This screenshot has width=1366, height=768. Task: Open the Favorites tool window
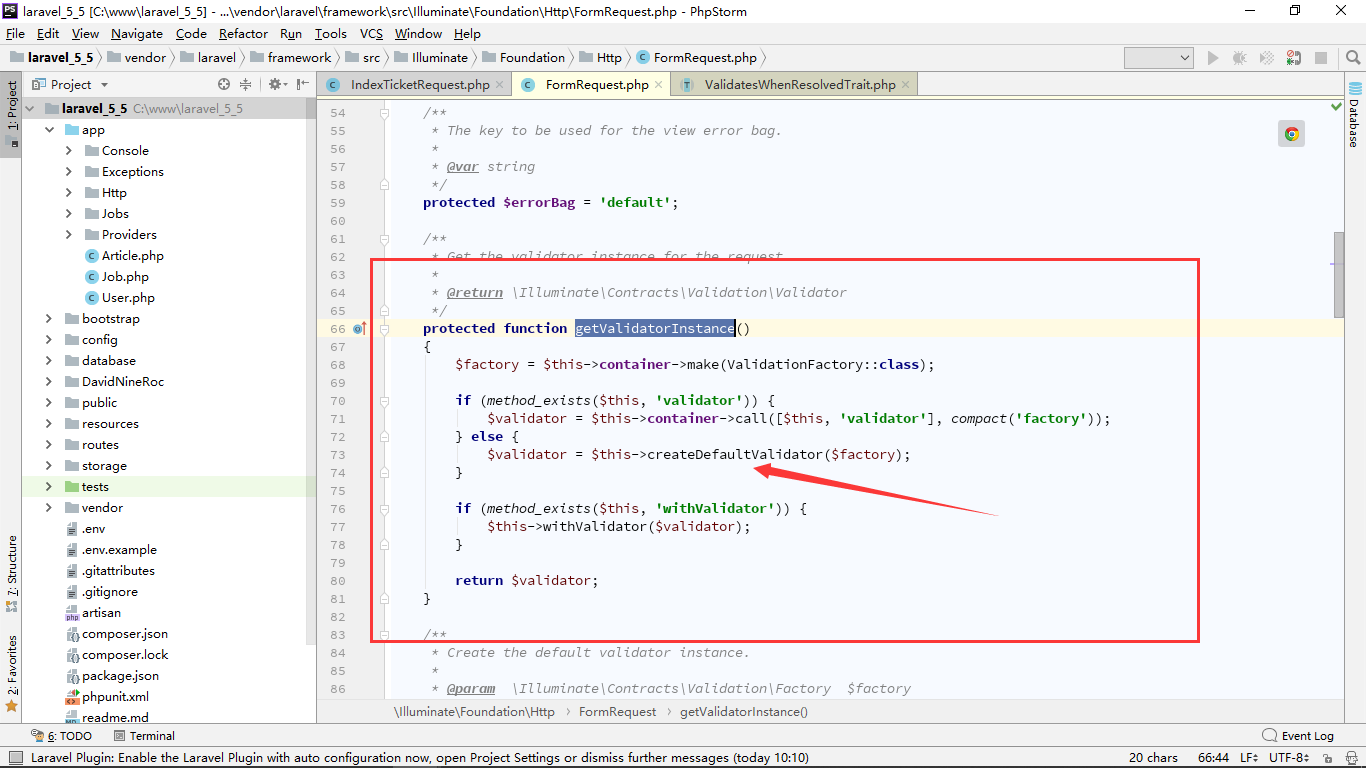tap(11, 673)
